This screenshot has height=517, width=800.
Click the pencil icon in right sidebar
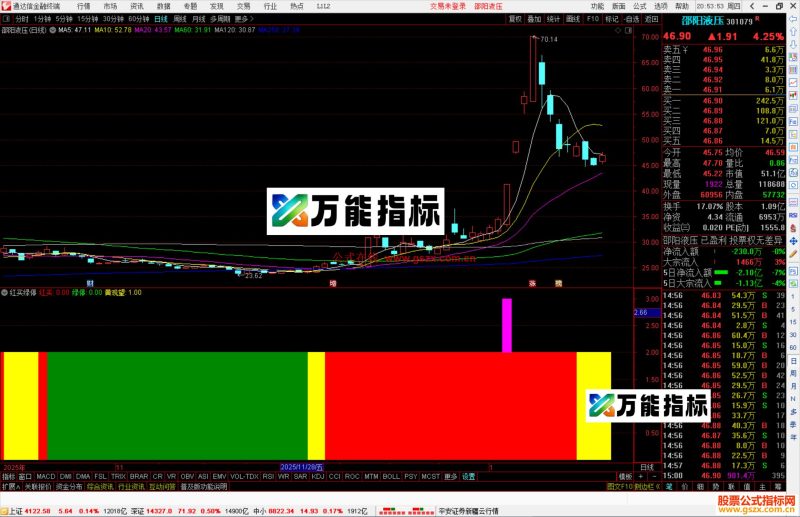793,254
